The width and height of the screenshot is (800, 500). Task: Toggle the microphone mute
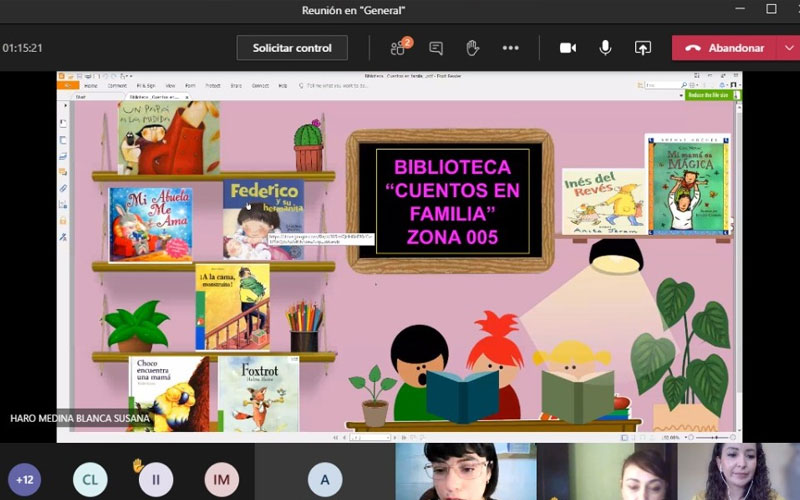click(605, 48)
